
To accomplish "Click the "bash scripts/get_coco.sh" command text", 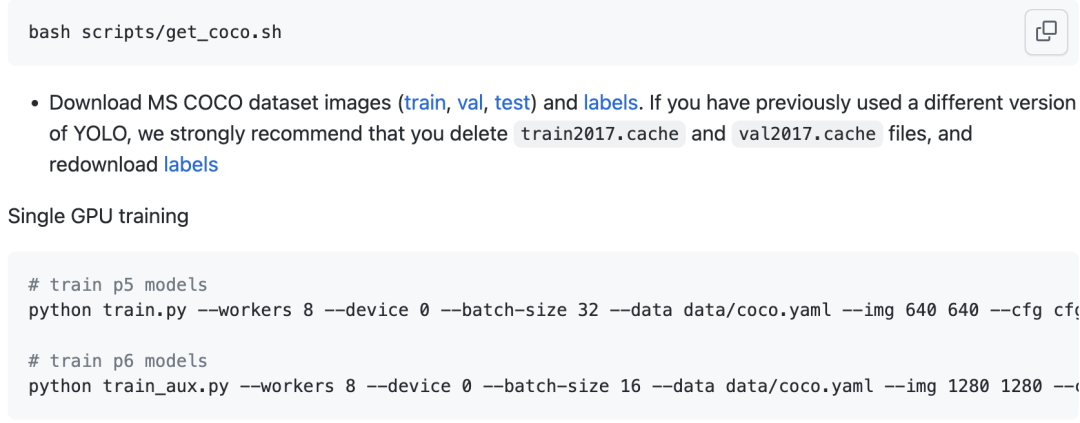I will point(155,32).
